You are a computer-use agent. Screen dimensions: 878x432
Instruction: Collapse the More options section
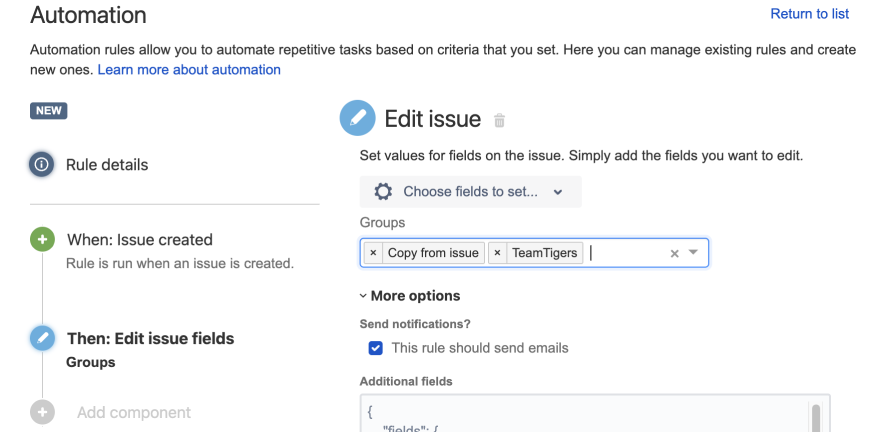tap(410, 296)
